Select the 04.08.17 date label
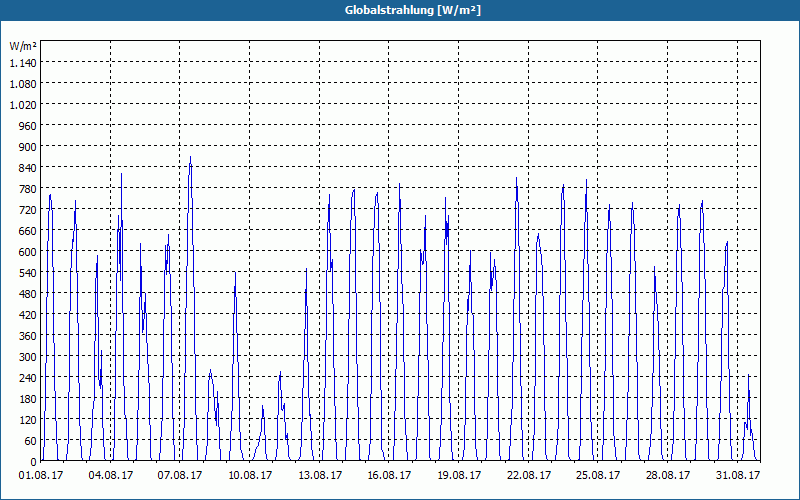Image resolution: width=800 pixels, height=500 pixels. pos(111,476)
